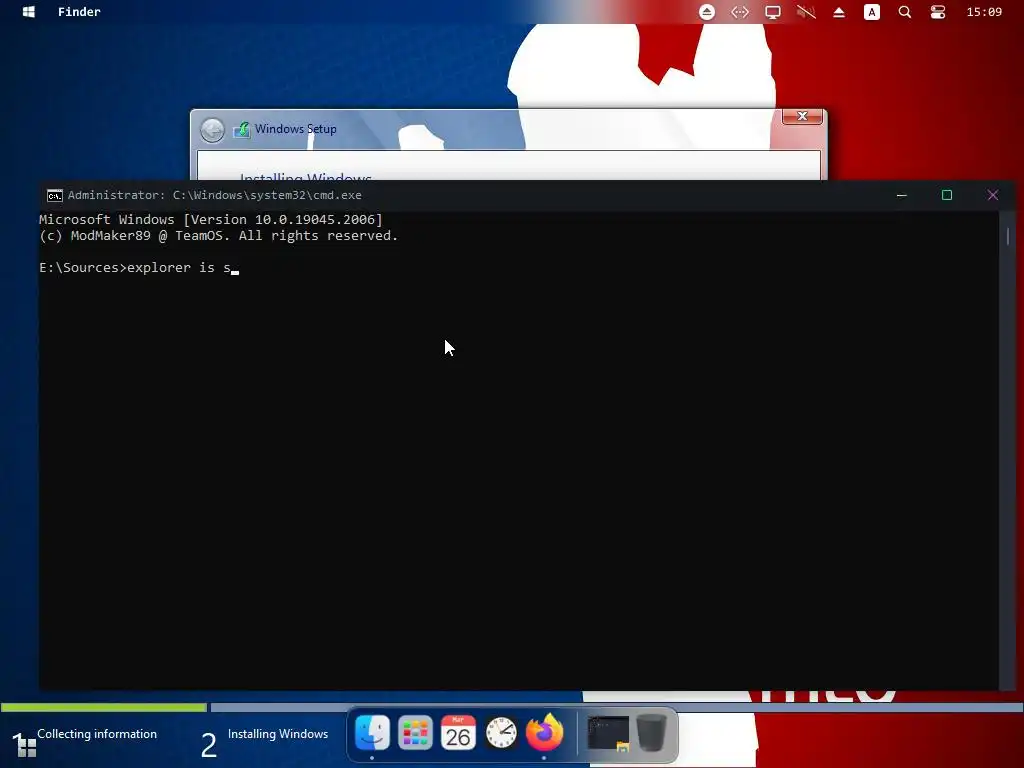The image size is (1024, 768).
Task: Click the Installing Windows step 2 label
Action: point(278,734)
